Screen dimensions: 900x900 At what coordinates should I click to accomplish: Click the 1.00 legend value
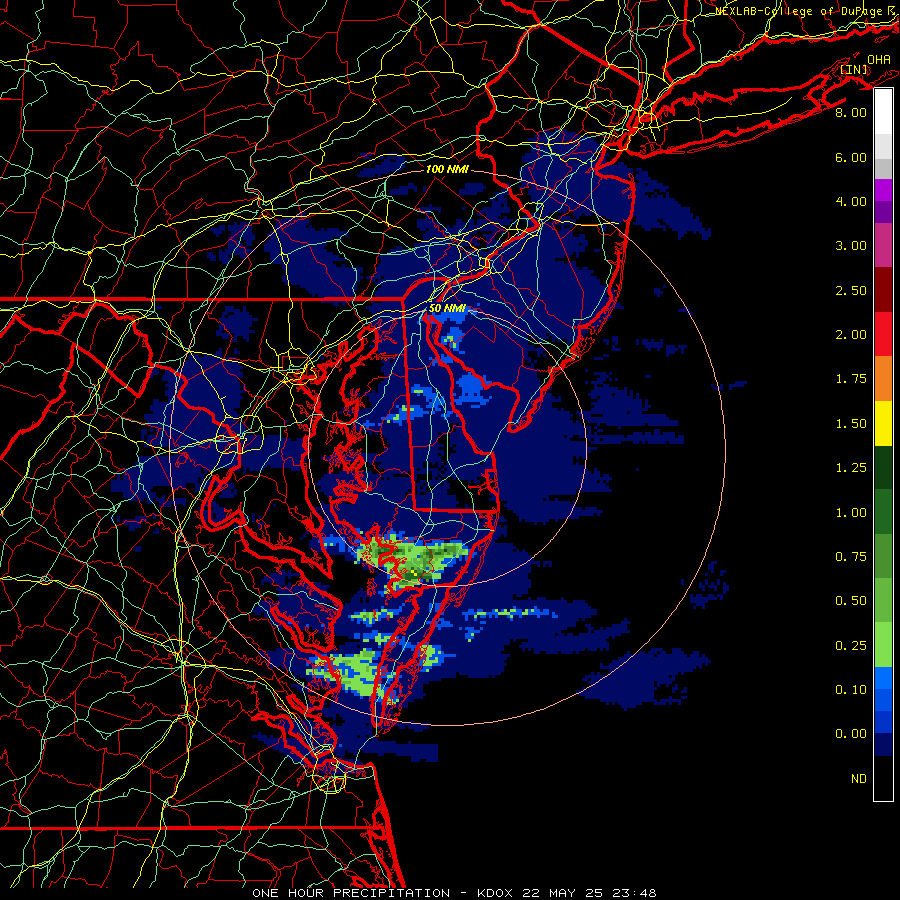click(x=851, y=513)
